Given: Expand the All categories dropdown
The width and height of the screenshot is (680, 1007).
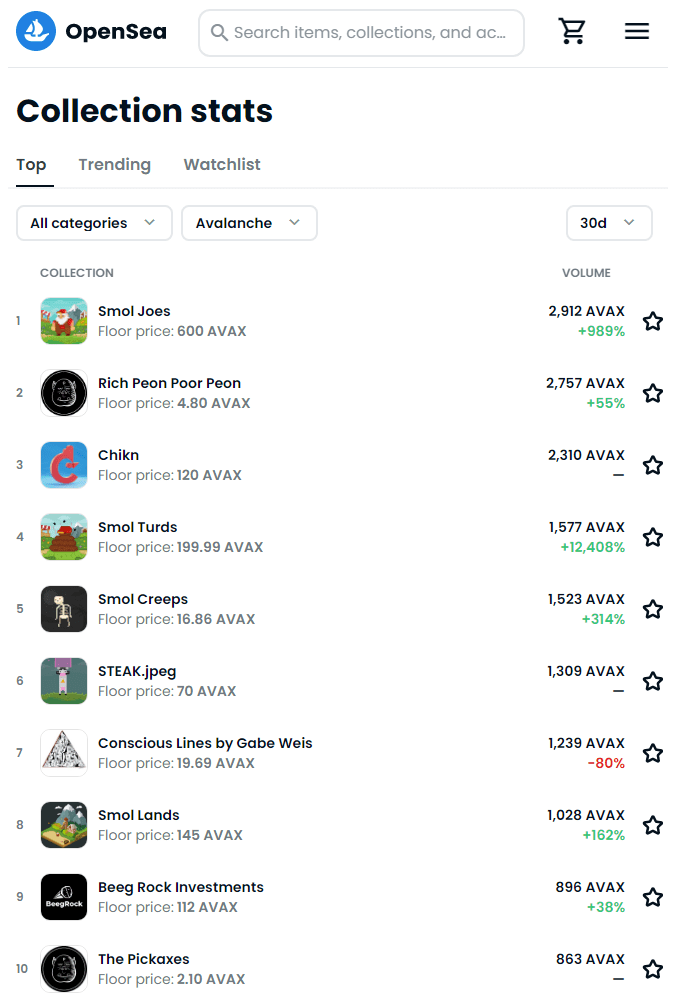Looking at the screenshot, I should (94, 223).
